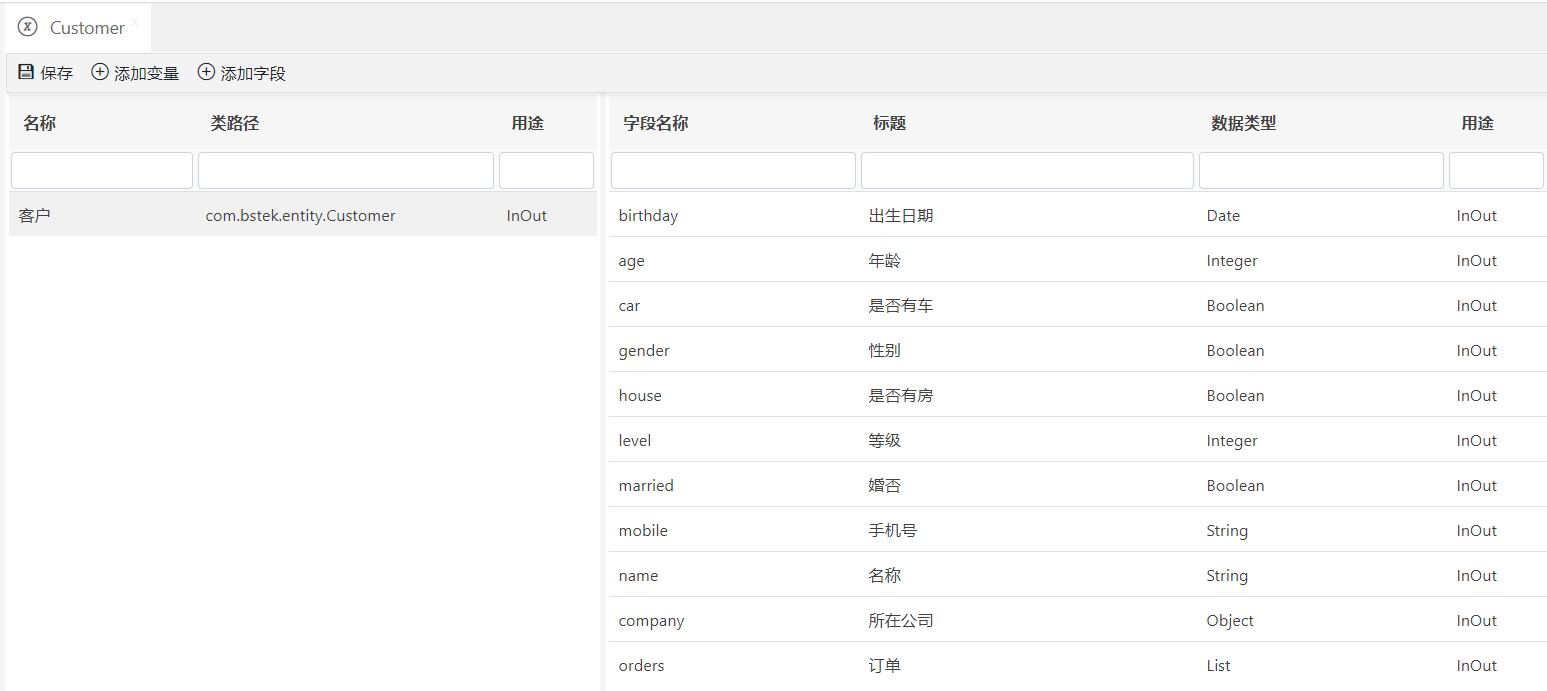The image size is (1547, 691).
Task: Click the Customer tab variable icon
Action: [28, 27]
